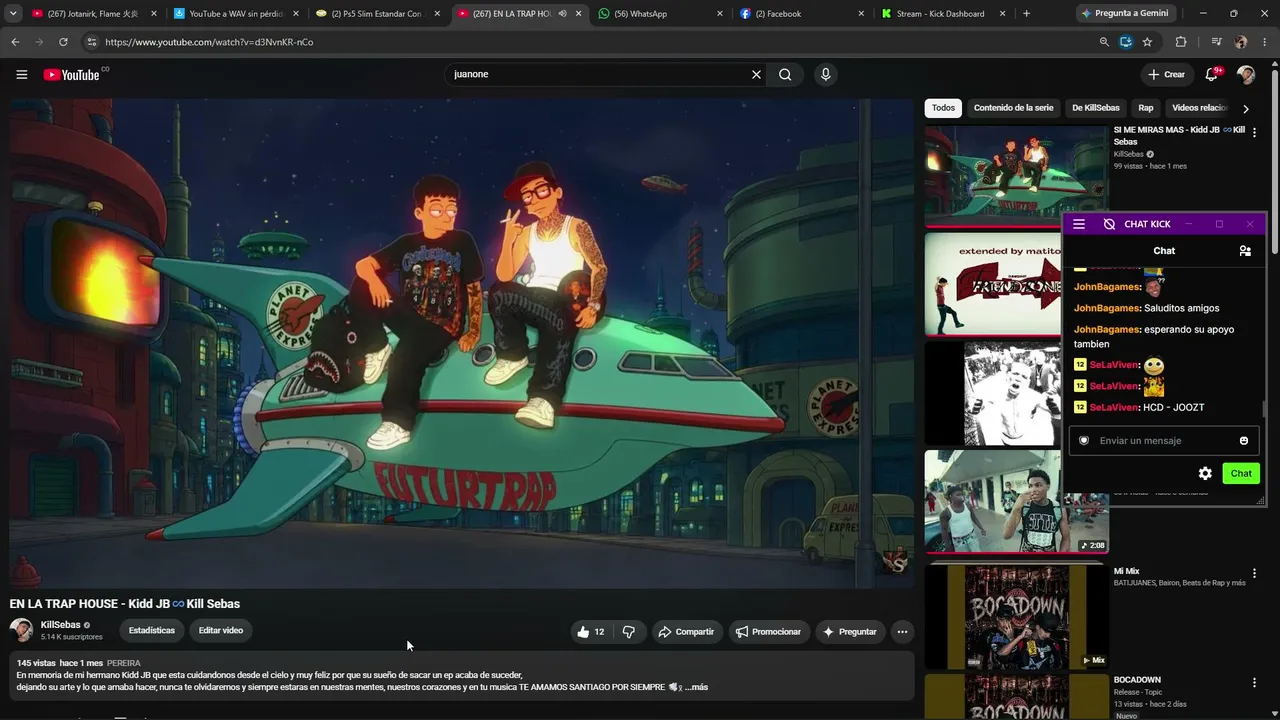1280x720 pixels.
Task: Show the user list in Chat Kick
Action: (x=1245, y=251)
